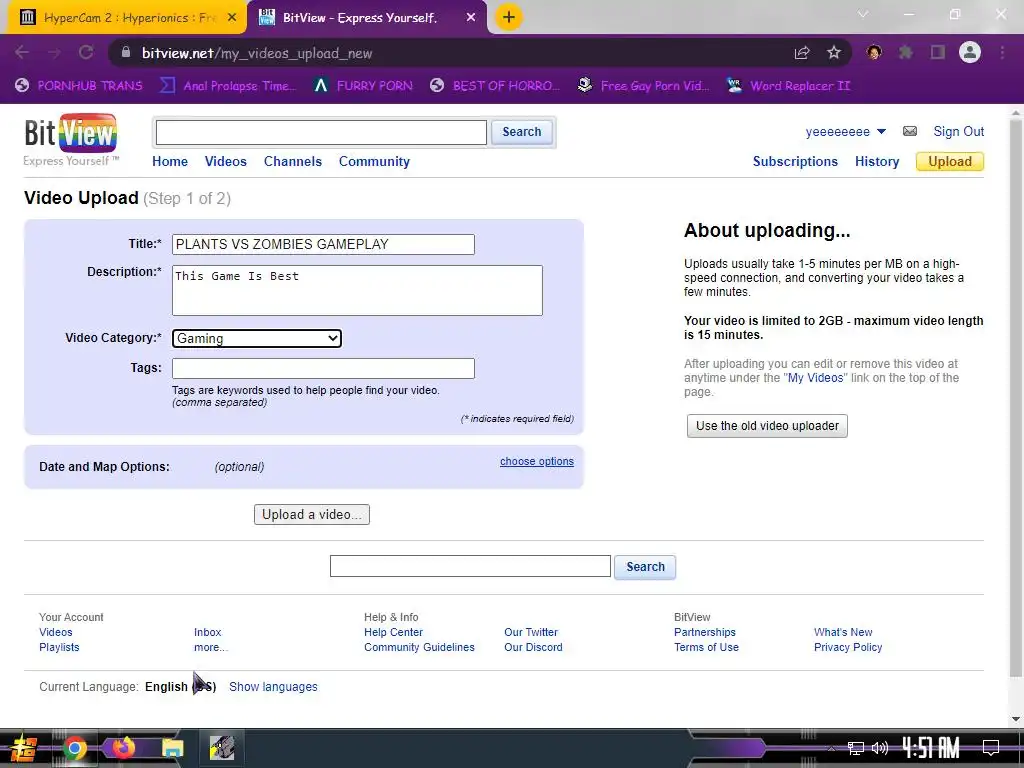Click the browser forward arrow
Viewport: 1024px width, 768px height.
[x=54, y=53]
